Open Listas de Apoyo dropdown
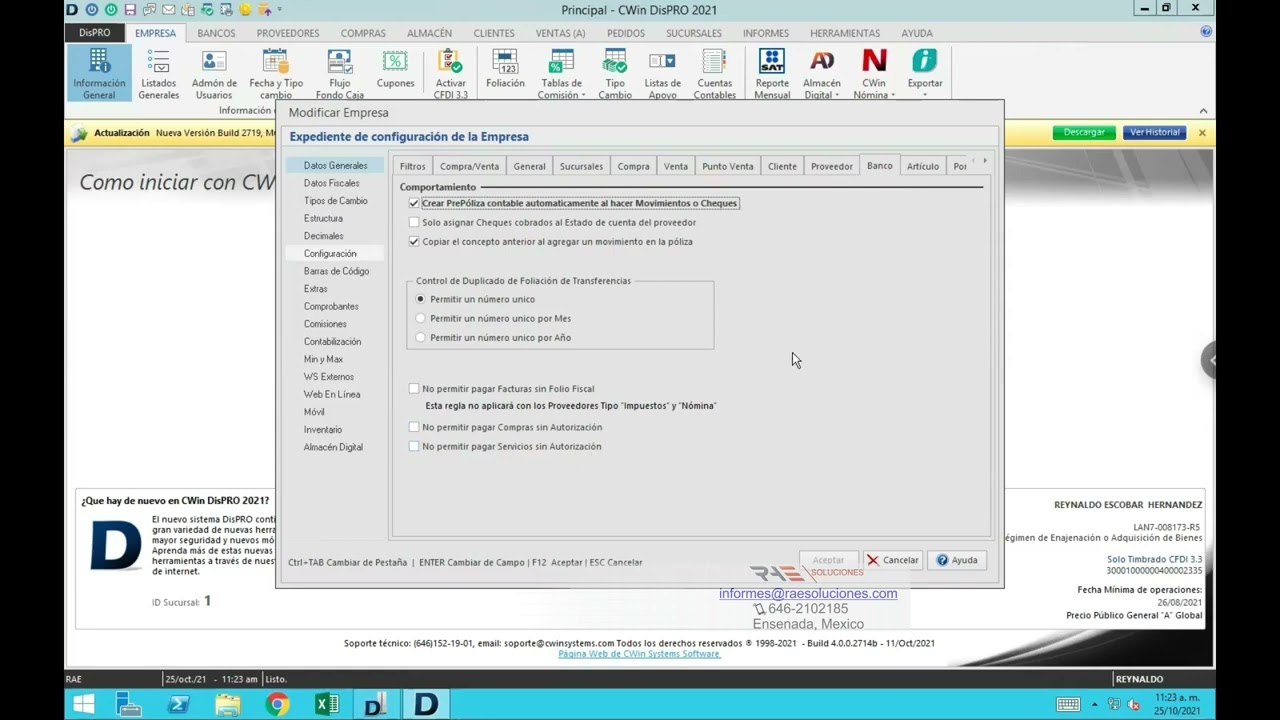Image resolution: width=1280 pixels, height=720 pixels. coord(662,73)
